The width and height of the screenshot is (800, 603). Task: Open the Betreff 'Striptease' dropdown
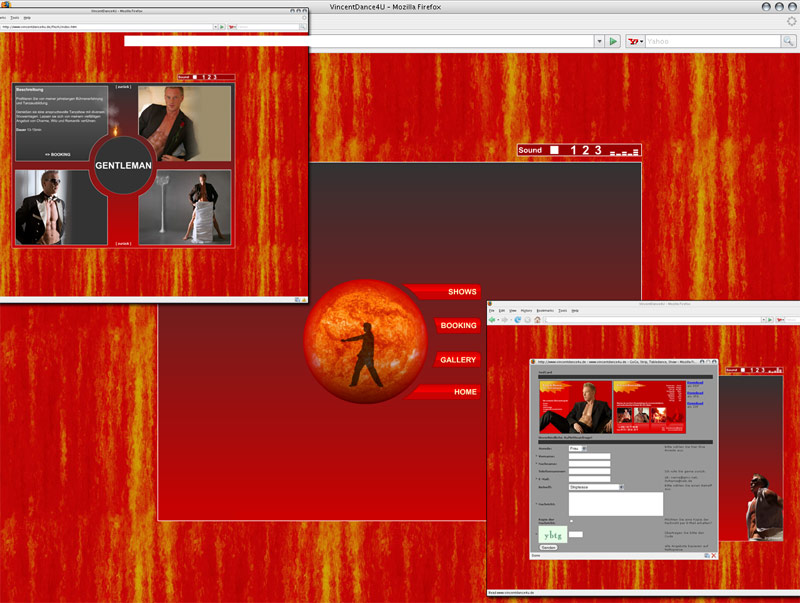[596, 487]
